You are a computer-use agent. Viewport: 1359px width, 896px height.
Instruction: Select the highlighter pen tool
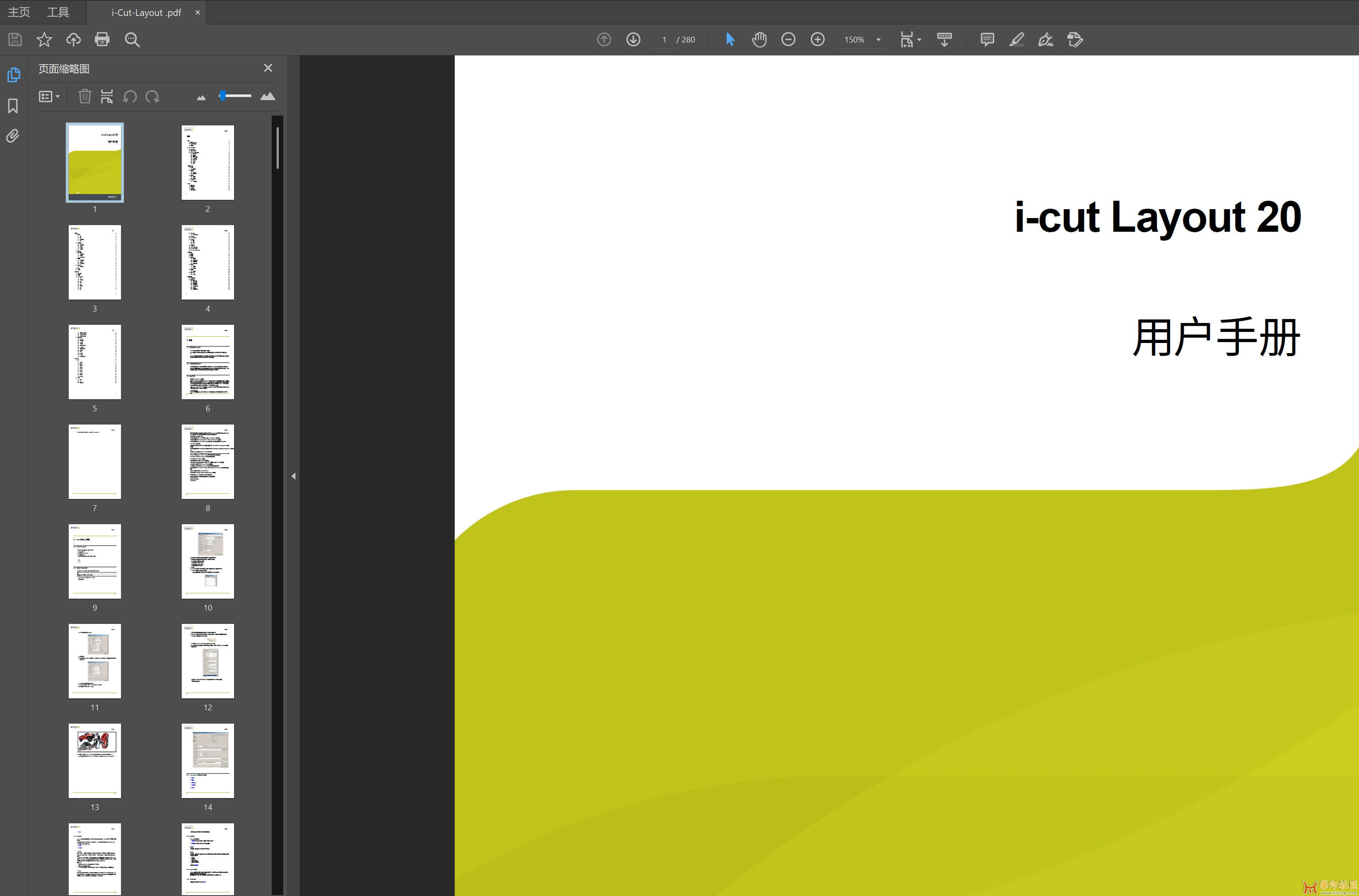point(1016,39)
